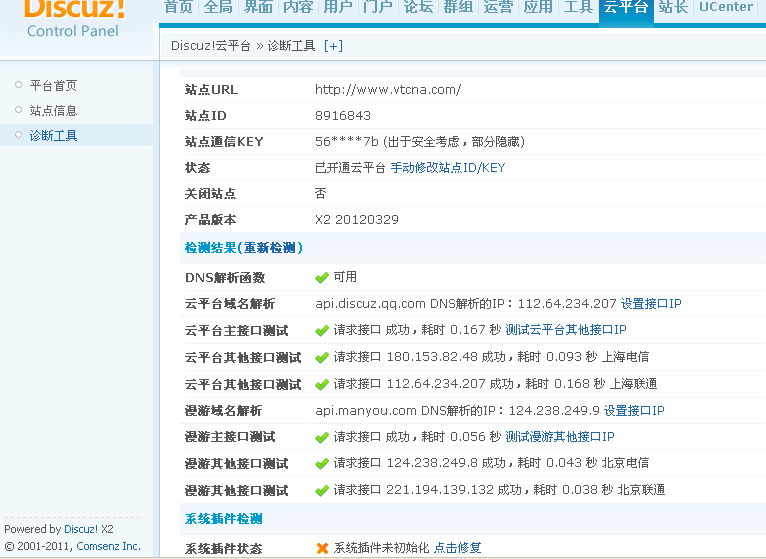This screenshot has height=559, width=766.
Task: Click the bullet circle beside 站点信息
Action: click(x=19, y=109)
